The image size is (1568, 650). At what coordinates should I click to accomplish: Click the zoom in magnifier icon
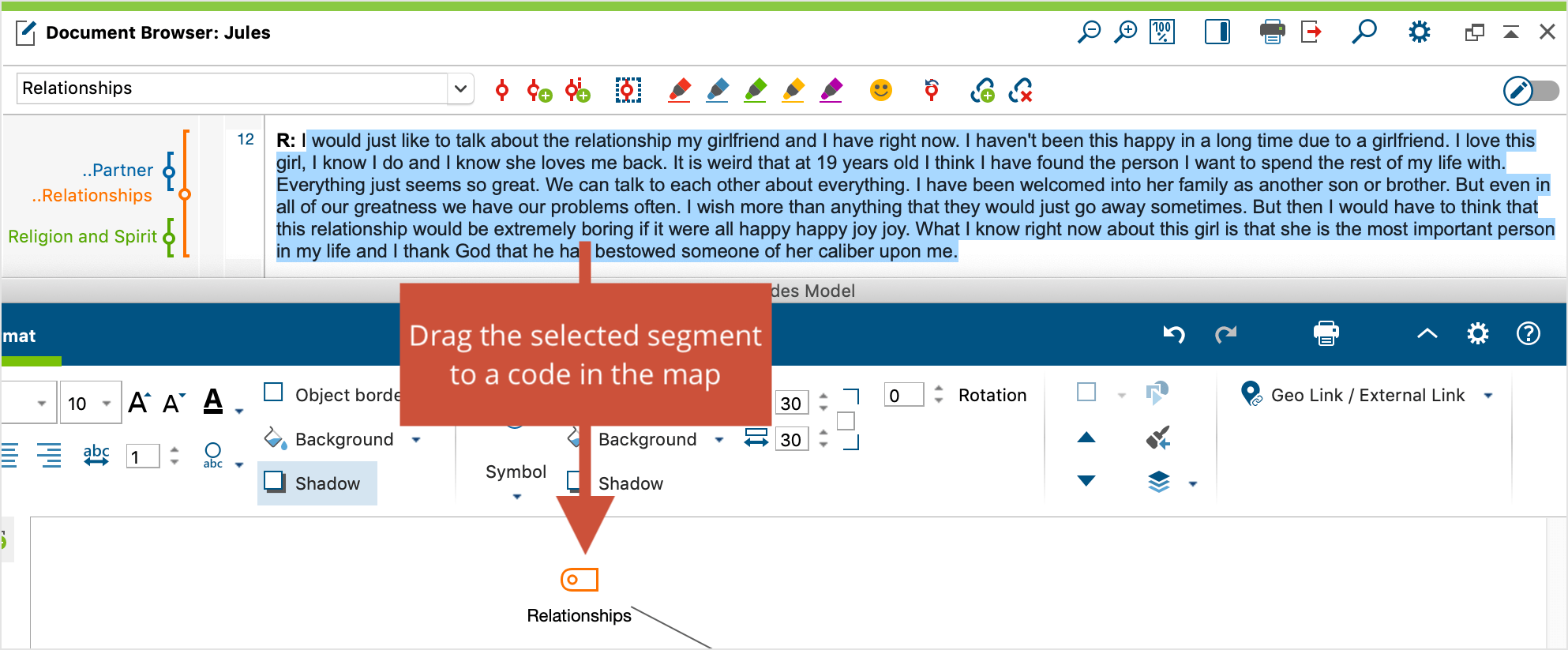pyautogui.click(x=1125, y=32)
